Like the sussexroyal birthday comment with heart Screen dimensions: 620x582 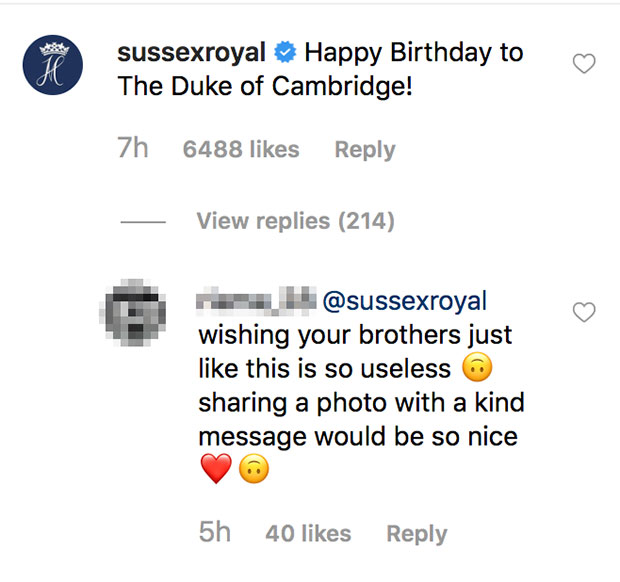pos(583,64)
